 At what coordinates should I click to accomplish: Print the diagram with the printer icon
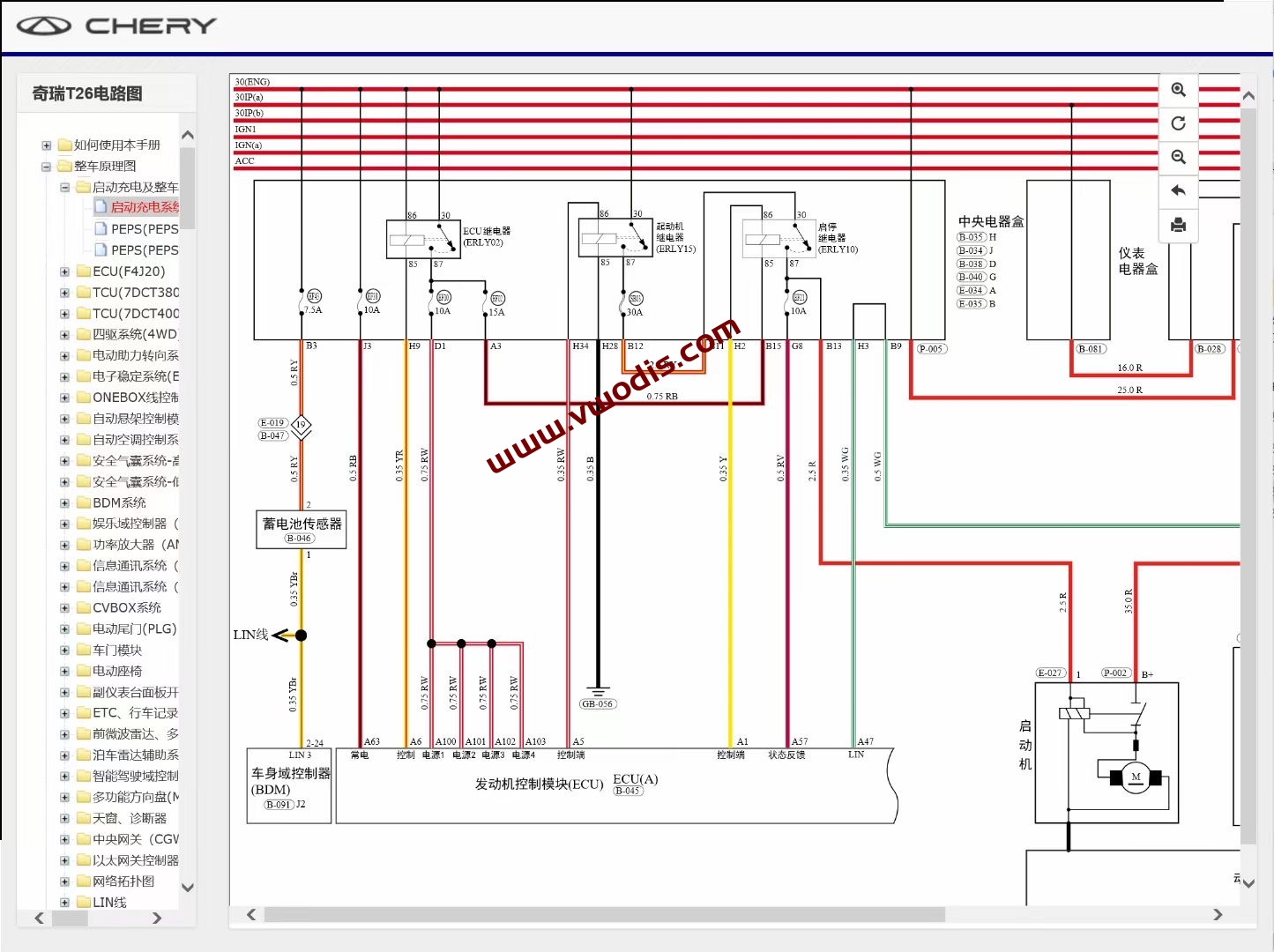click(x=1178, y=225)
